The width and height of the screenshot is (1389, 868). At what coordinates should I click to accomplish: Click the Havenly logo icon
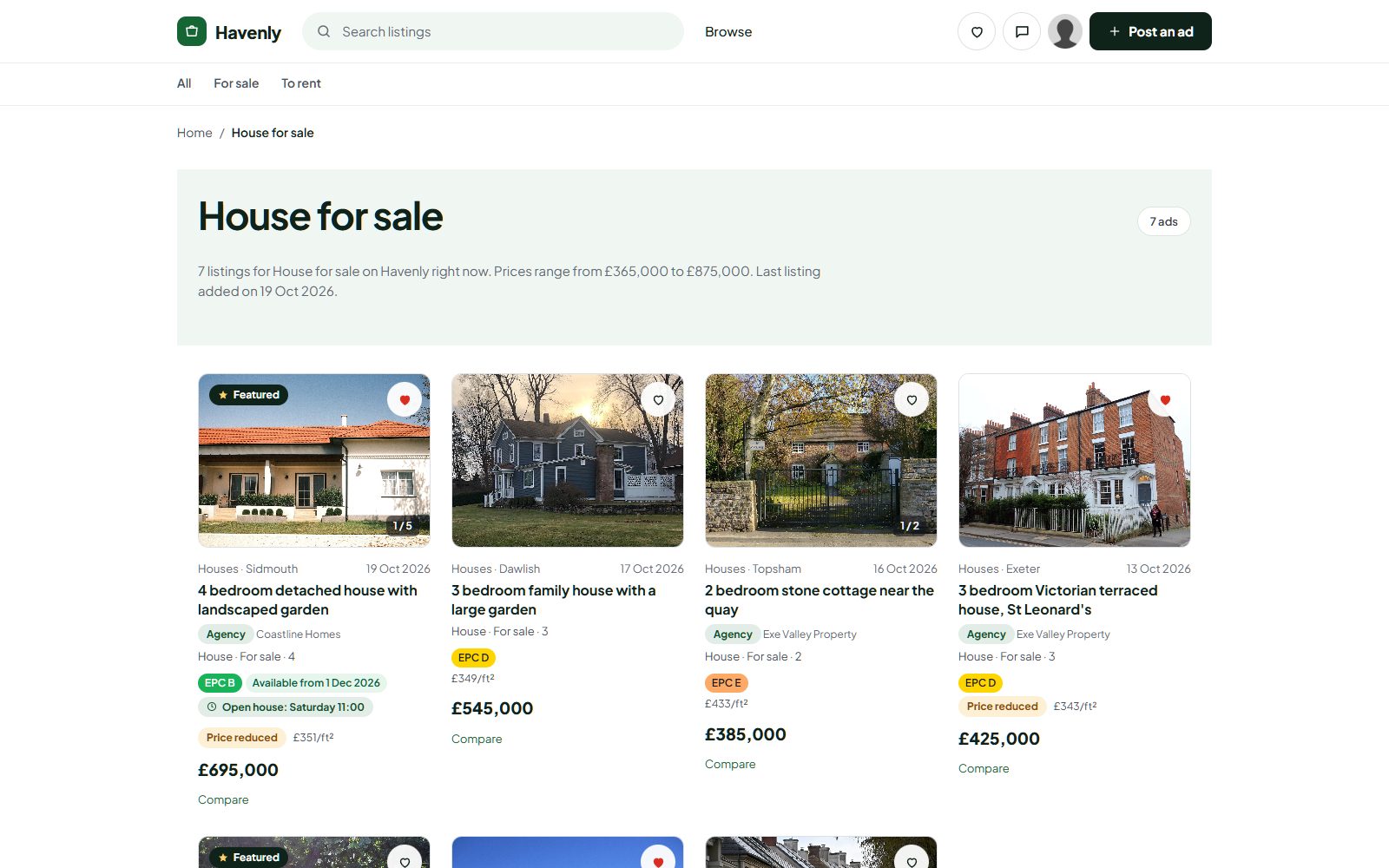[x=192, y=31]
